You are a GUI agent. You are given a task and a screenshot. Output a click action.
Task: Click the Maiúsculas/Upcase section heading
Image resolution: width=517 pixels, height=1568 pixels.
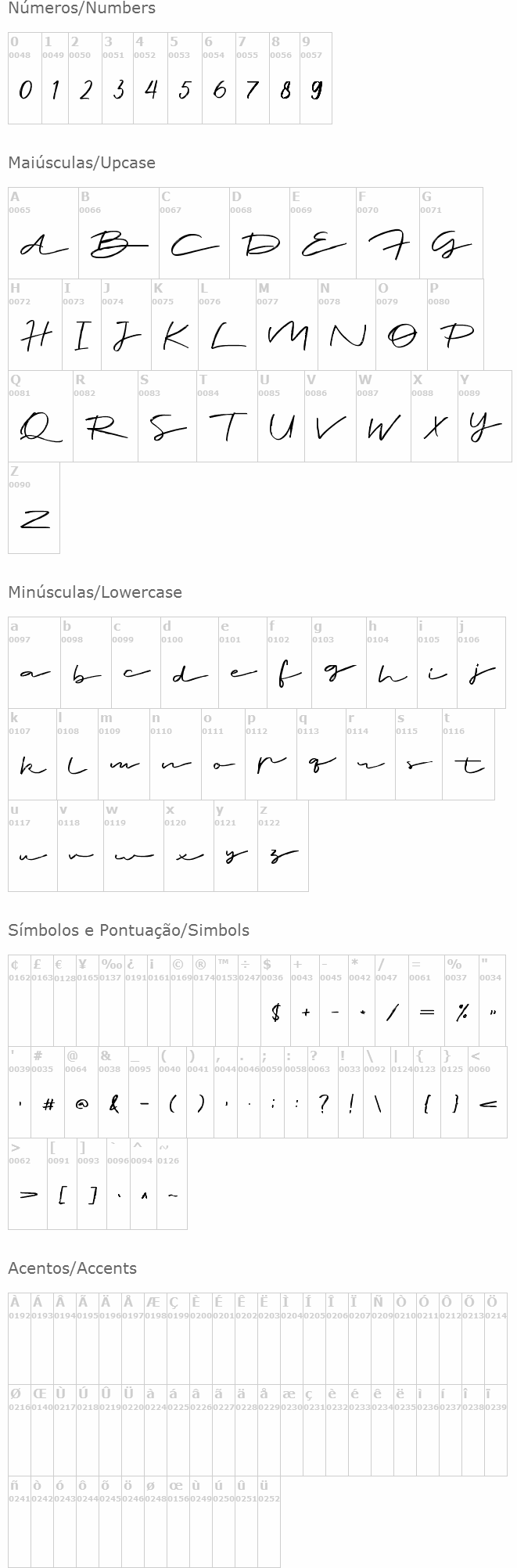pyautogui.click(x=81, y=163)
